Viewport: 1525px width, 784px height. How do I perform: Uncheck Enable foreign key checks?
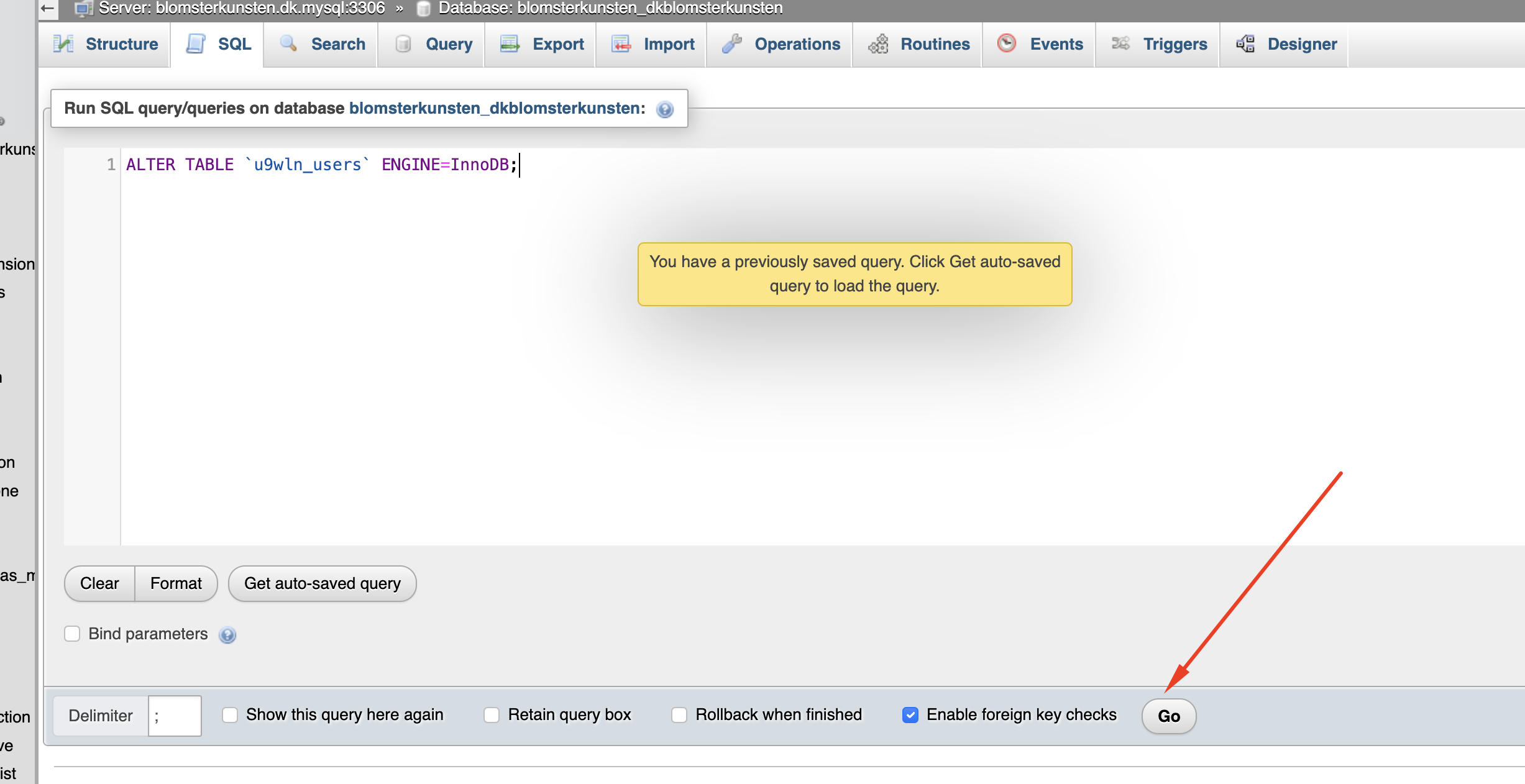point(910,715)
